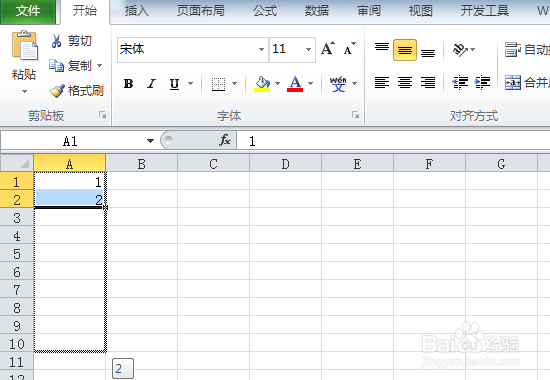Switch to the 插入 Insert tab

pos(136,11)
